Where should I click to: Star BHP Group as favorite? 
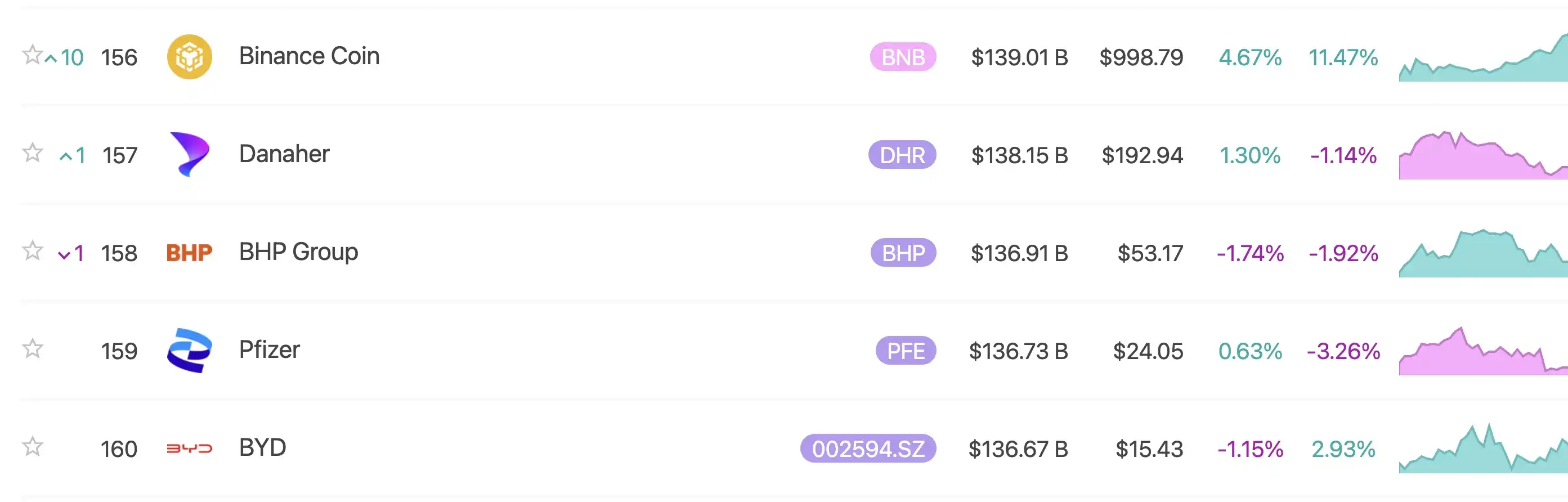click(x=32, y=250)
